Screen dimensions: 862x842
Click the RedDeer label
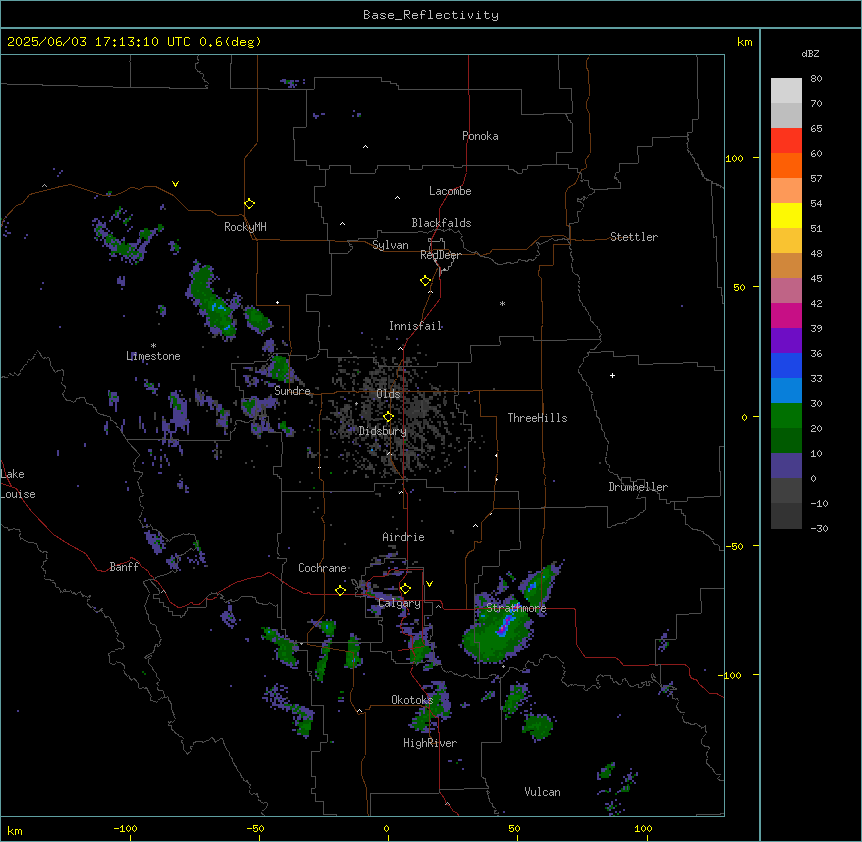pyautogui.click(x=440, y=255)
